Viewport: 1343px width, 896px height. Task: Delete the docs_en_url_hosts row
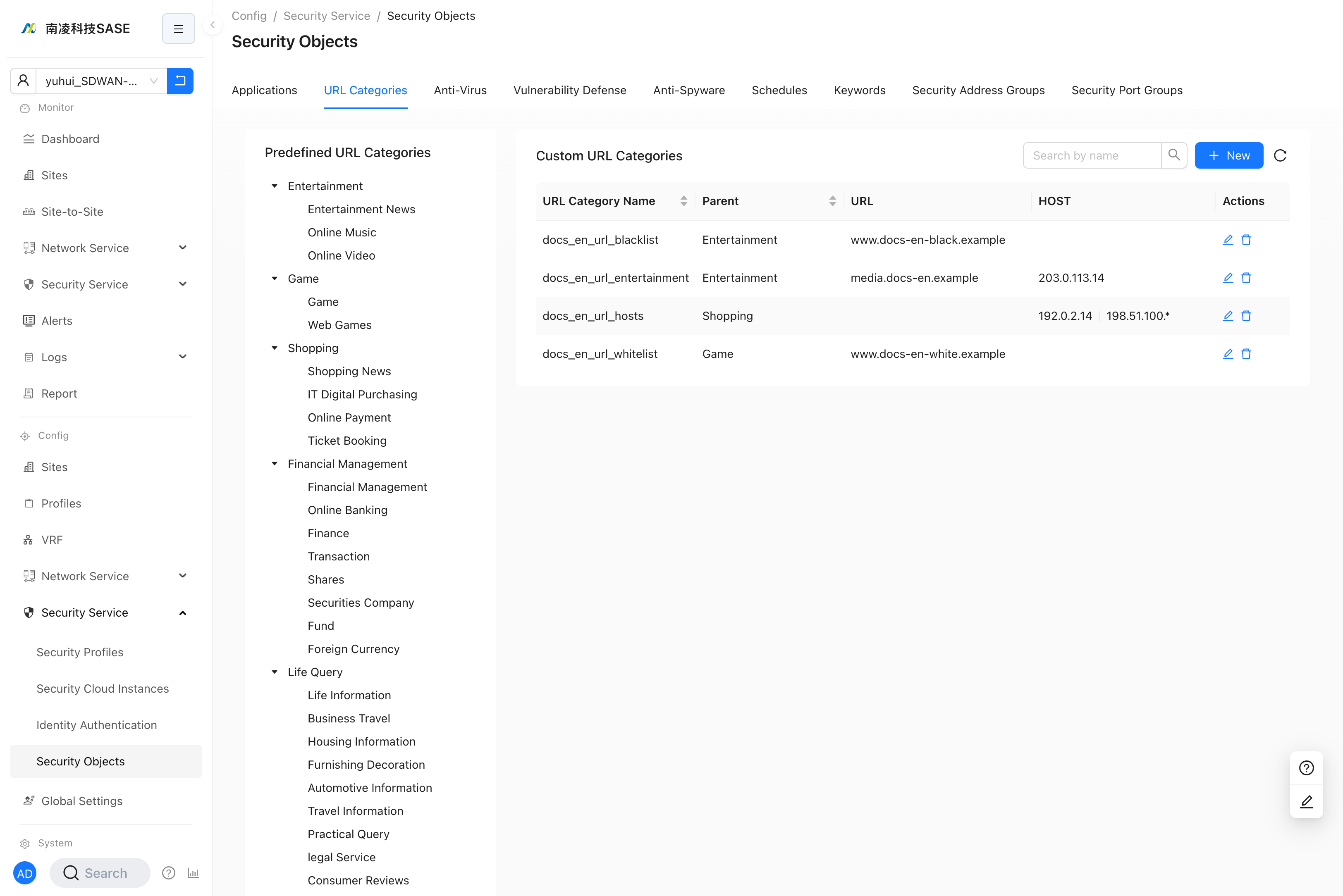1246,316
